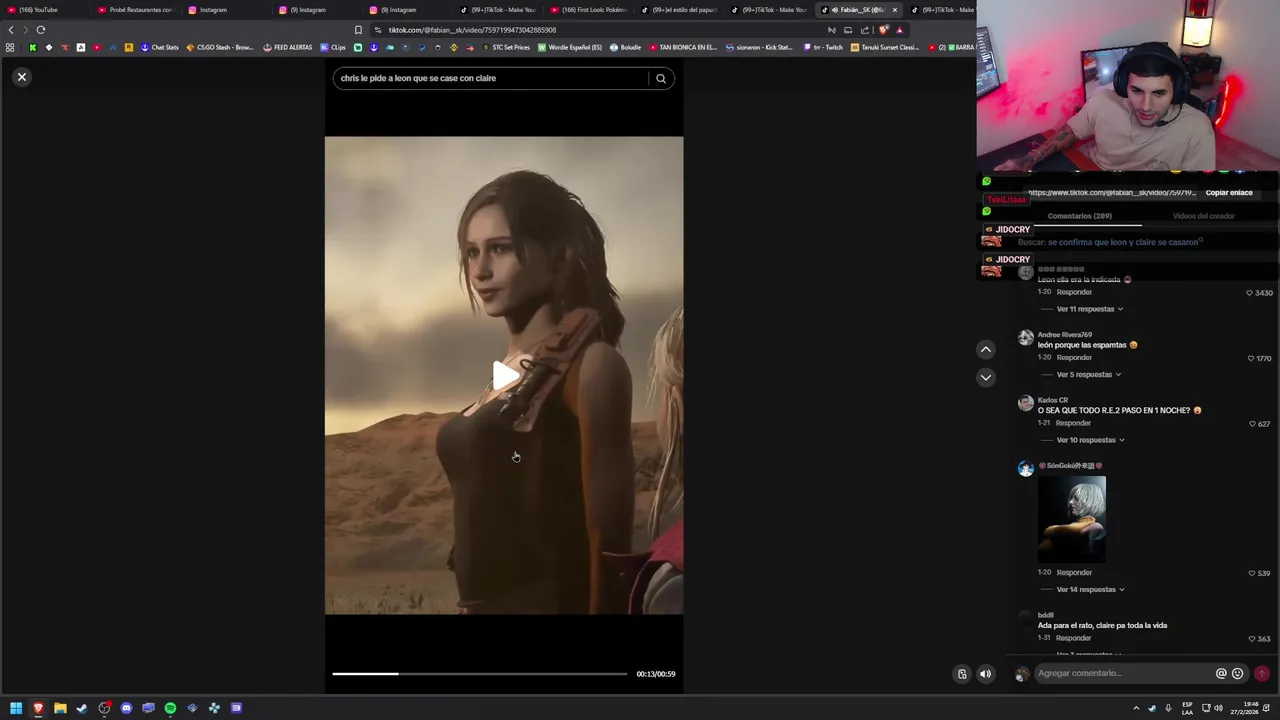Viewport: 1280px width, 720px height.
Task: Bookmark this page icon
Action: coord(358,30)
